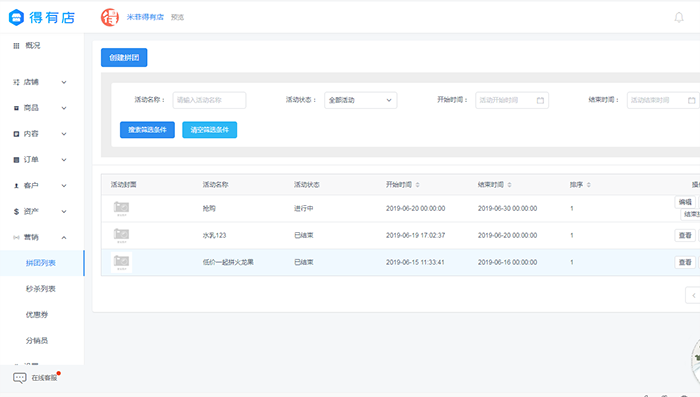Viewport: 700px width, 397px height.
Task: Expand the 客户 menu chevron
Action: coord(64,186)
